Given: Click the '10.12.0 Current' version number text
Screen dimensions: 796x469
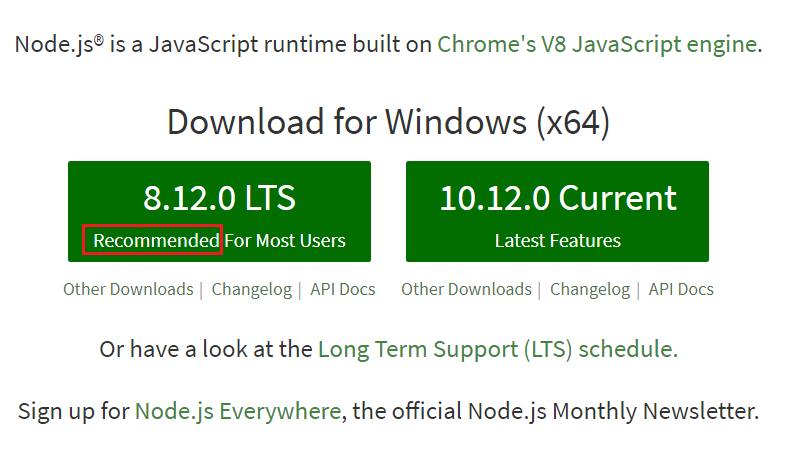Looking at the screenshot, I should pos(558,197).
